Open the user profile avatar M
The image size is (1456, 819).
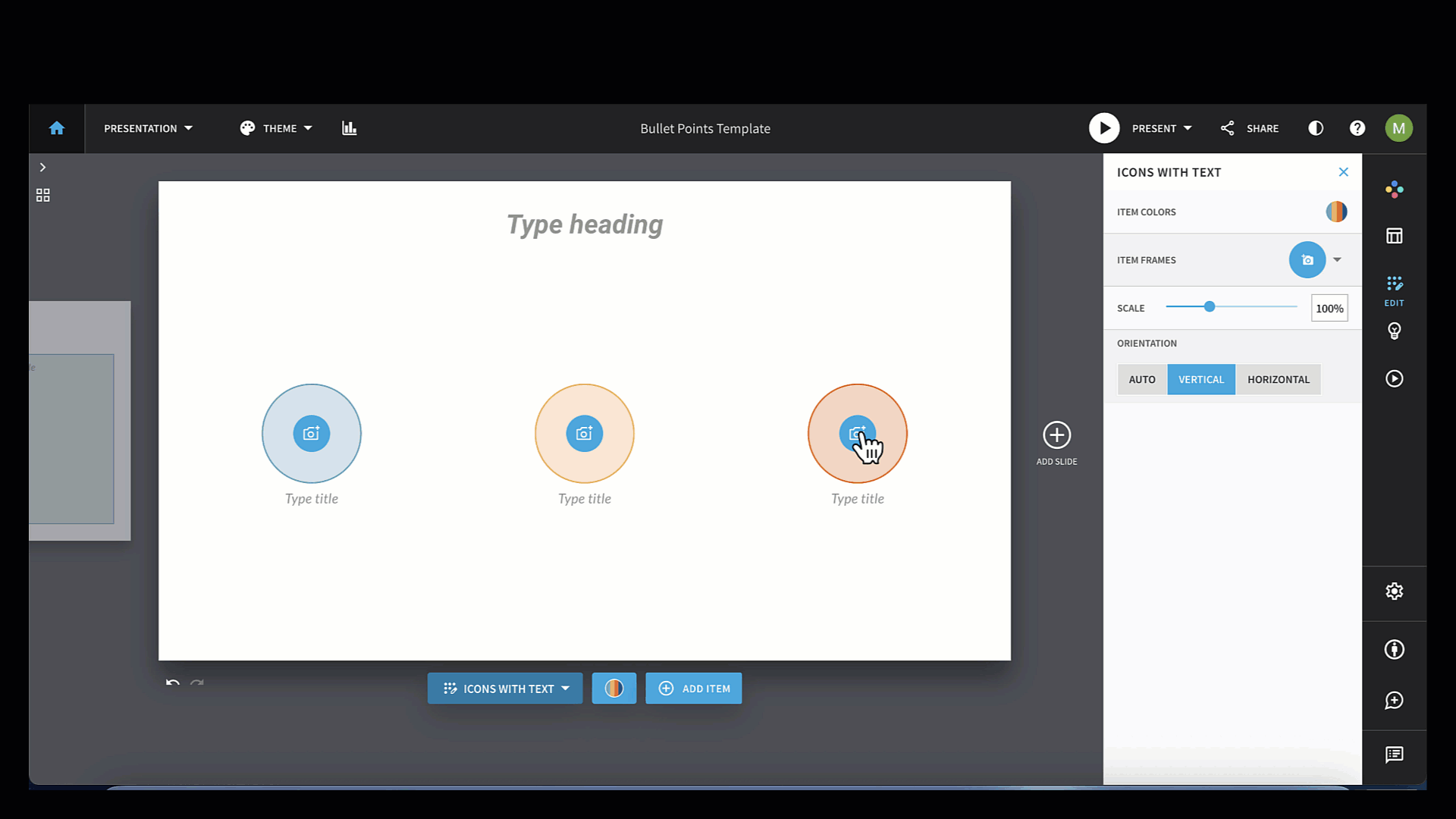click(x=1399, y=128)
